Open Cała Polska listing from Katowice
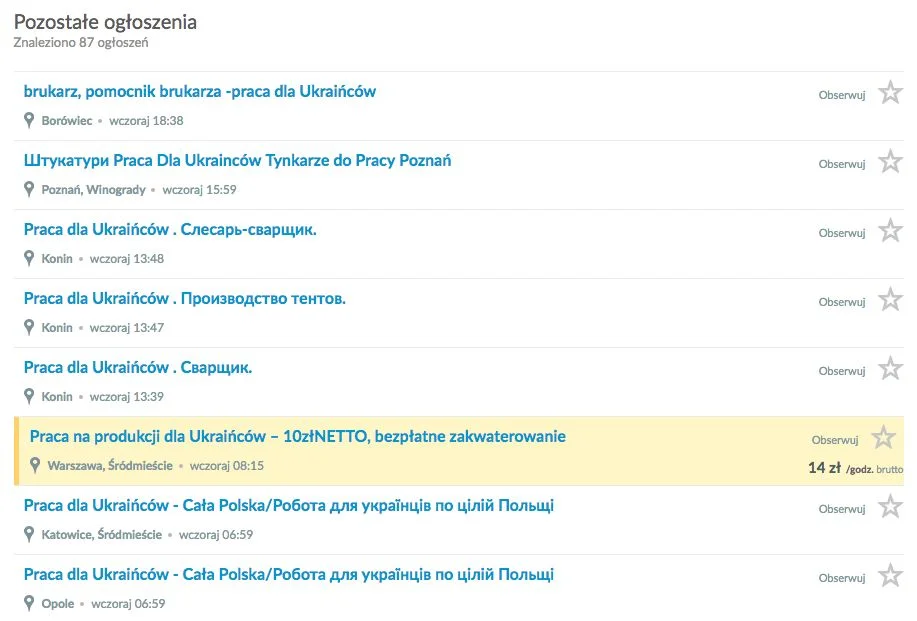The width and height of the screenshot is (917, 621). [289, 506]
